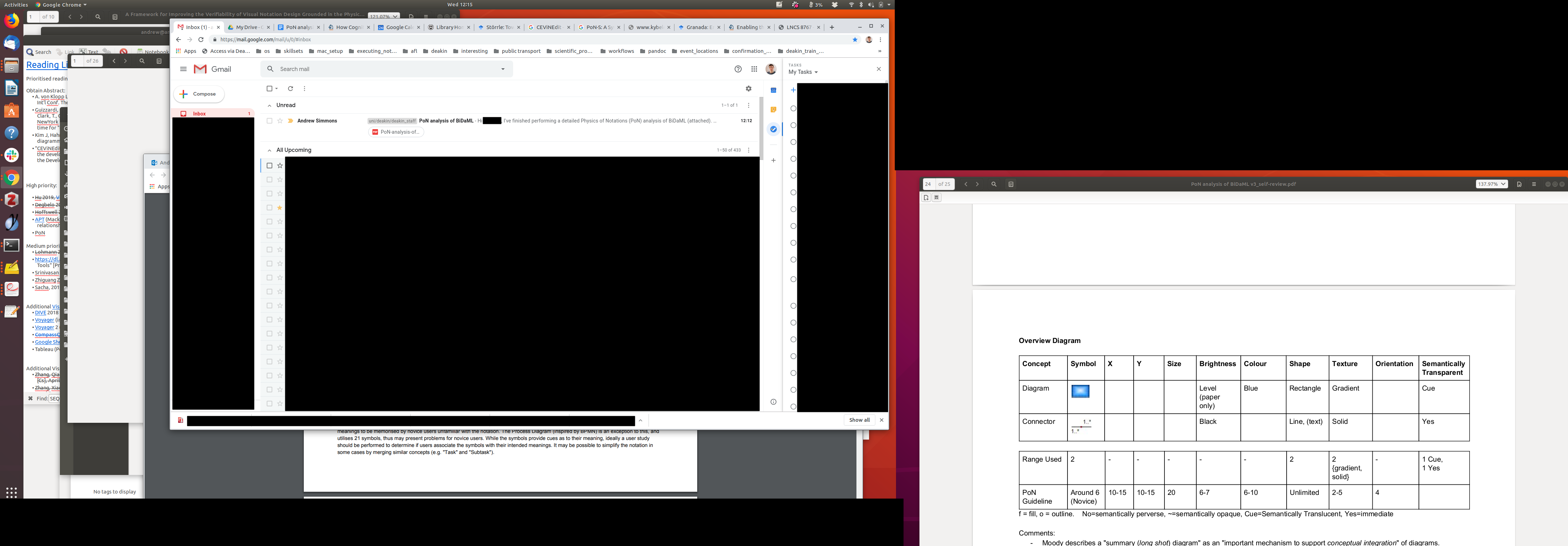
Task: Star the Andrew Simmons email
Action: click(280, 121)
